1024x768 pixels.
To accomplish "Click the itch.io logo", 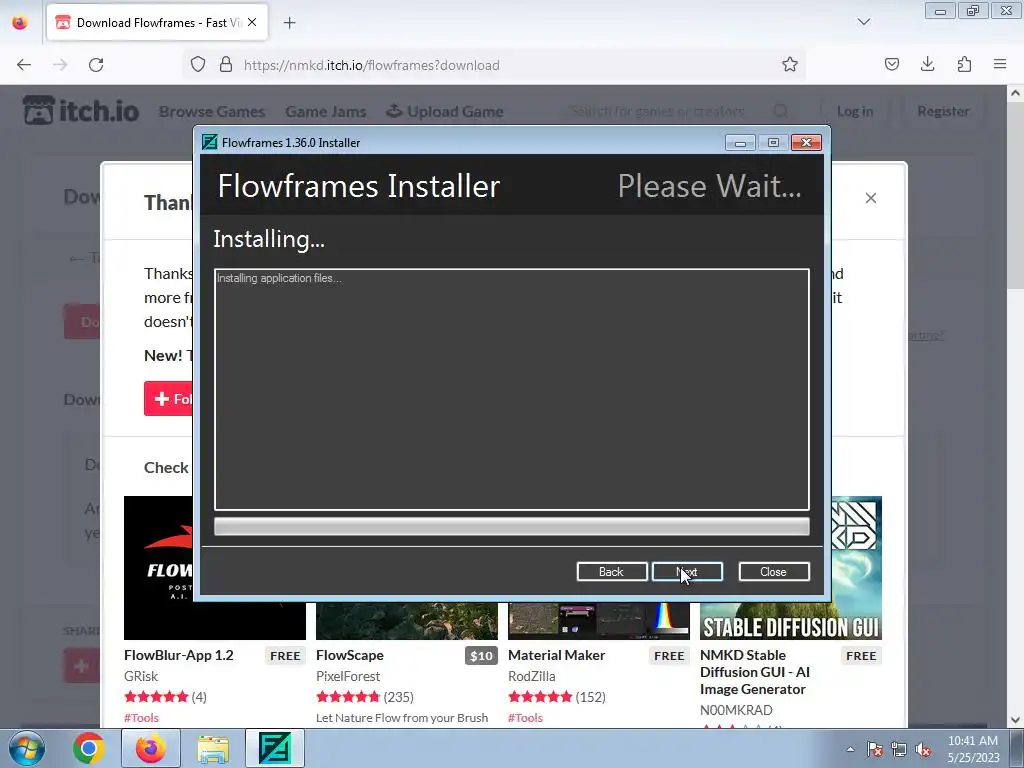I will coord(81,110).
